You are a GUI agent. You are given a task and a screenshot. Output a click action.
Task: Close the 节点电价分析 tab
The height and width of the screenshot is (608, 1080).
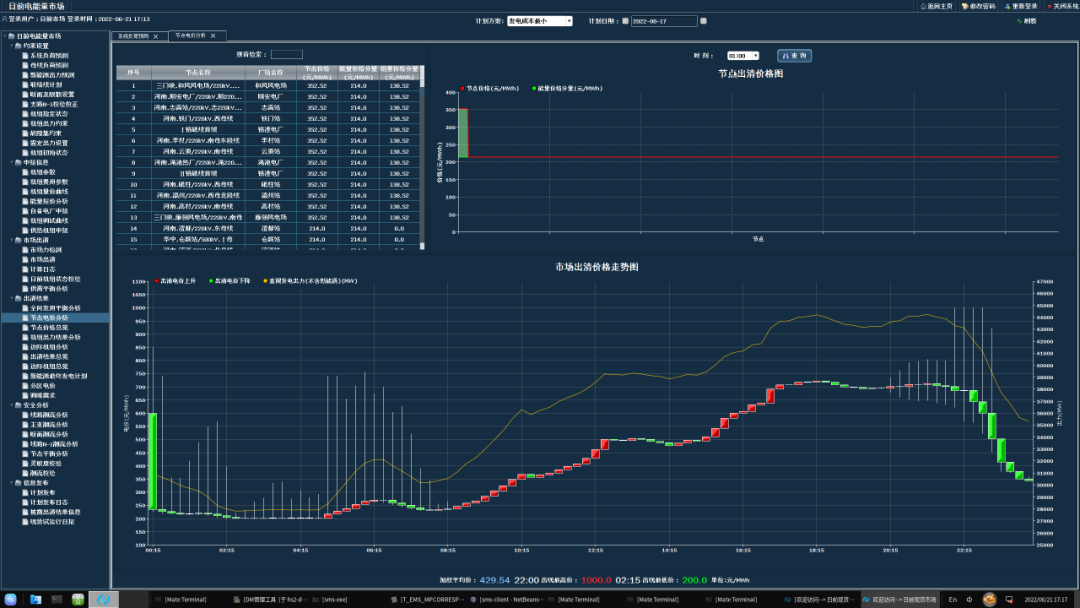click(x=213, y=36)
